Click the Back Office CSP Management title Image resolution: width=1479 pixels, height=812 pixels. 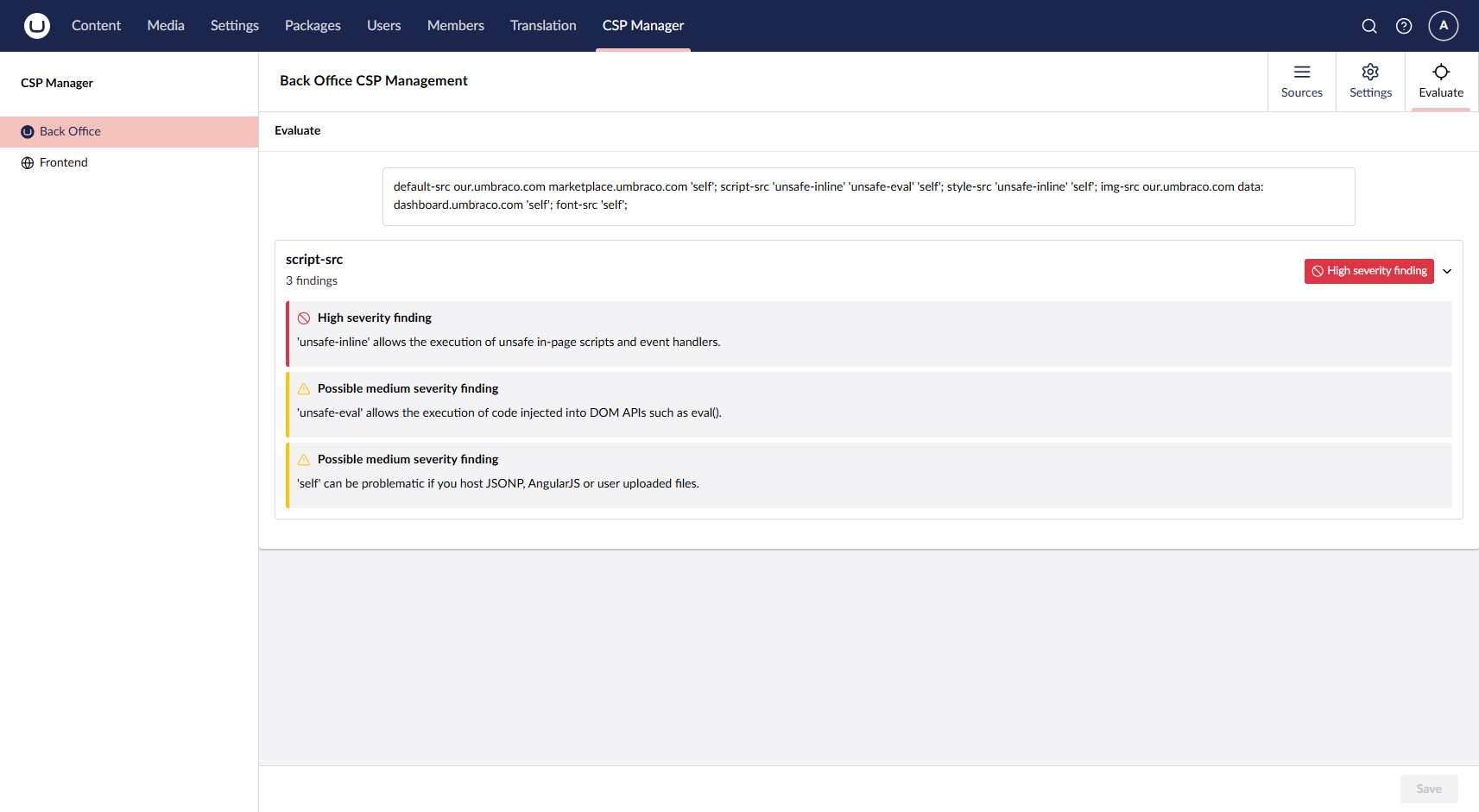(x=374, y=81)
